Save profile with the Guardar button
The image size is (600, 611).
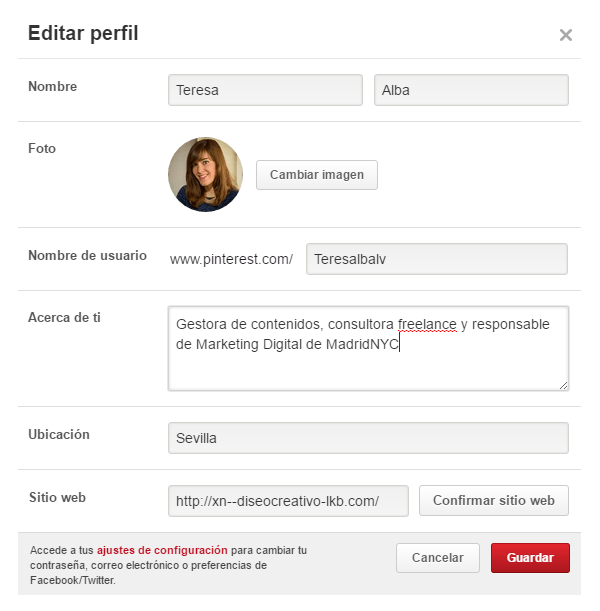tap(530, 558)
